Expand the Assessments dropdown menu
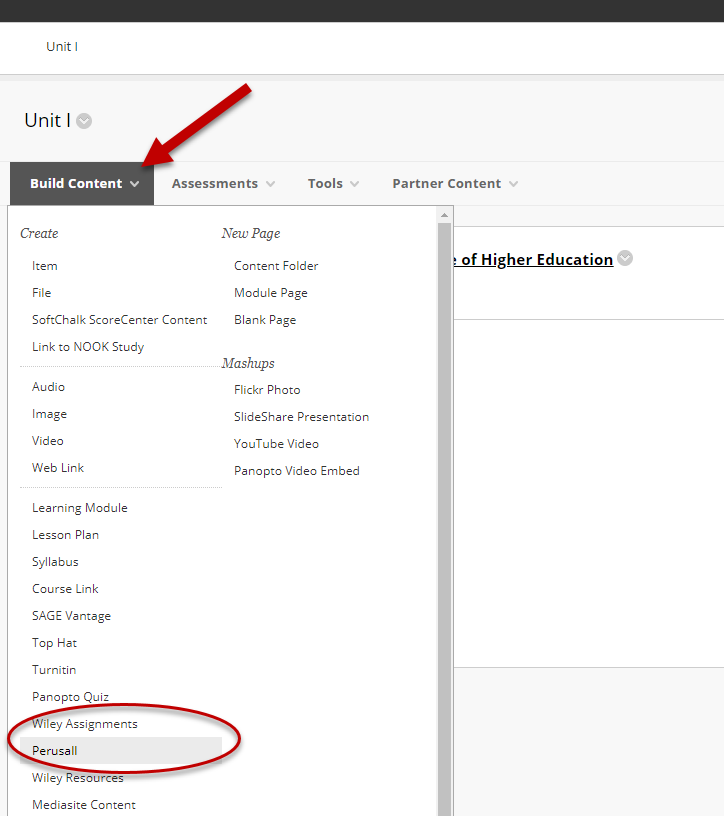This screenshot has height=816, width=724. coord(223,184)
